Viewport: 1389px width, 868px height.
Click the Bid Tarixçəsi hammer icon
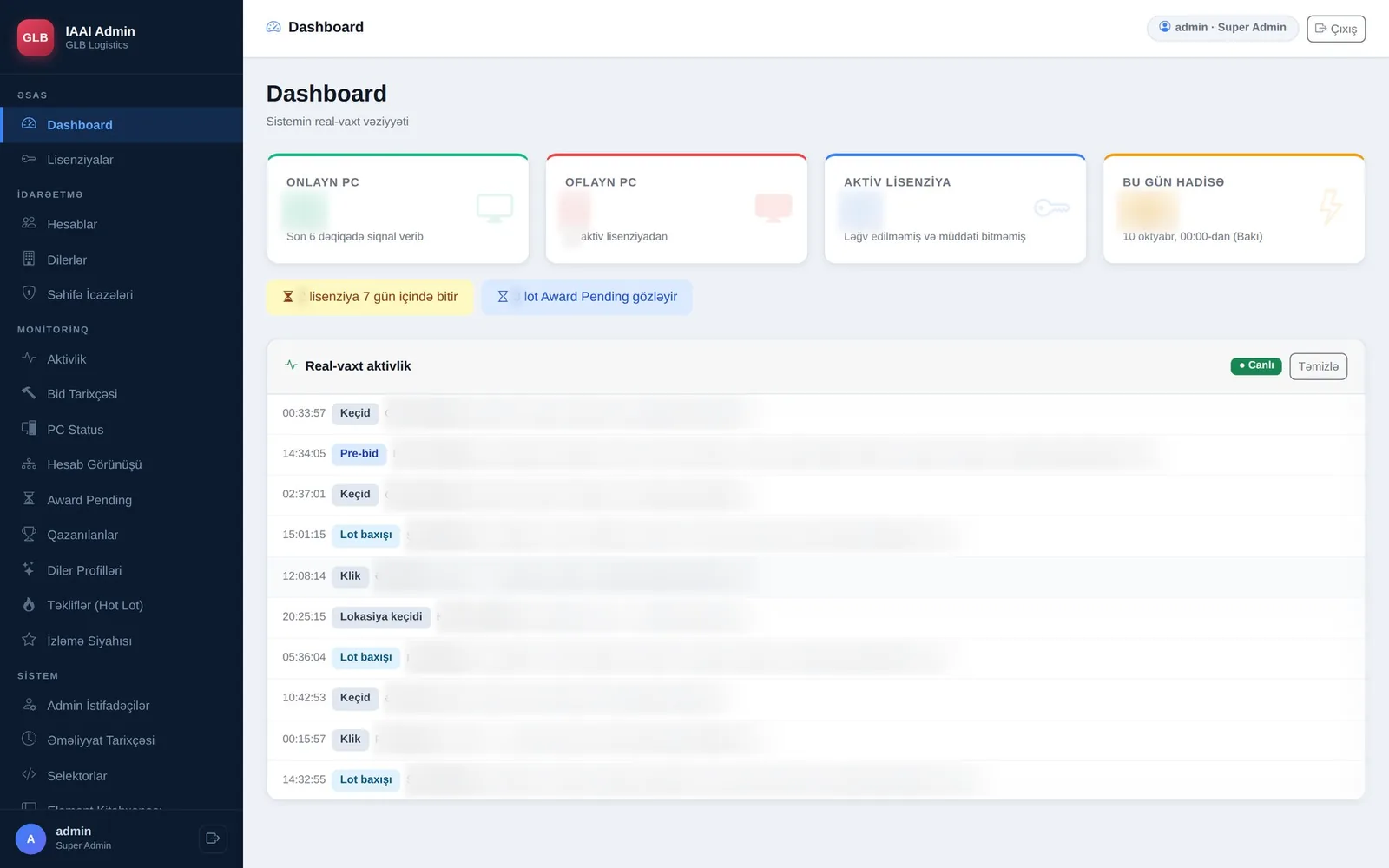tap(29, 393)
